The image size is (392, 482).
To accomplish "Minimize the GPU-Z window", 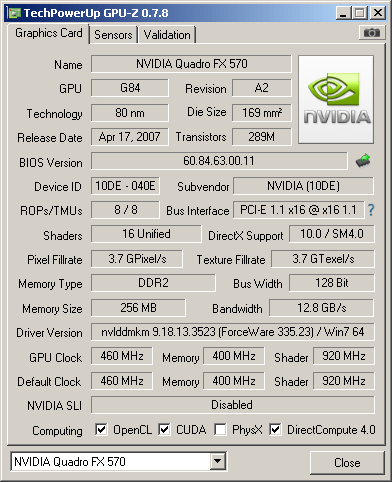I will 343,13.
